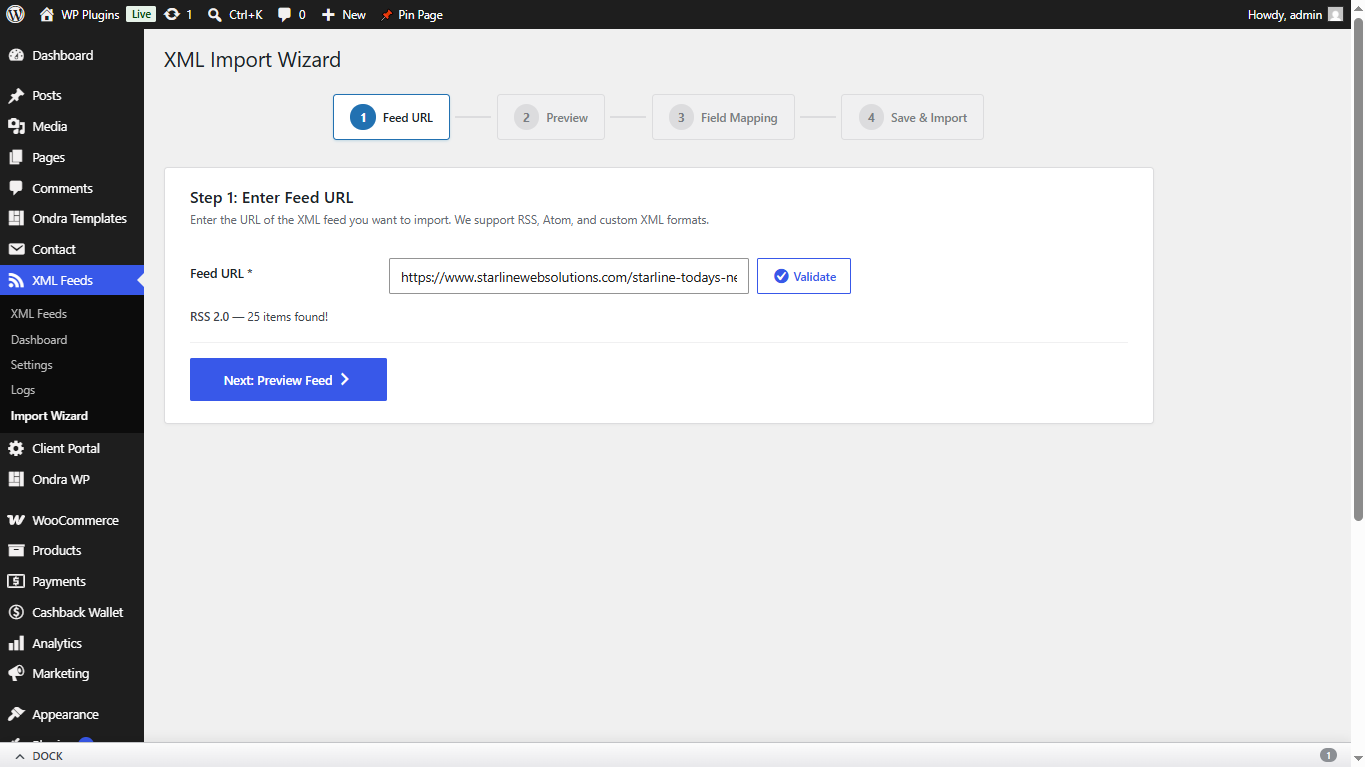Viewport: 1365px width, 767px height.
Task: Click Next: Preview Feed button
Action: [288, 380]
